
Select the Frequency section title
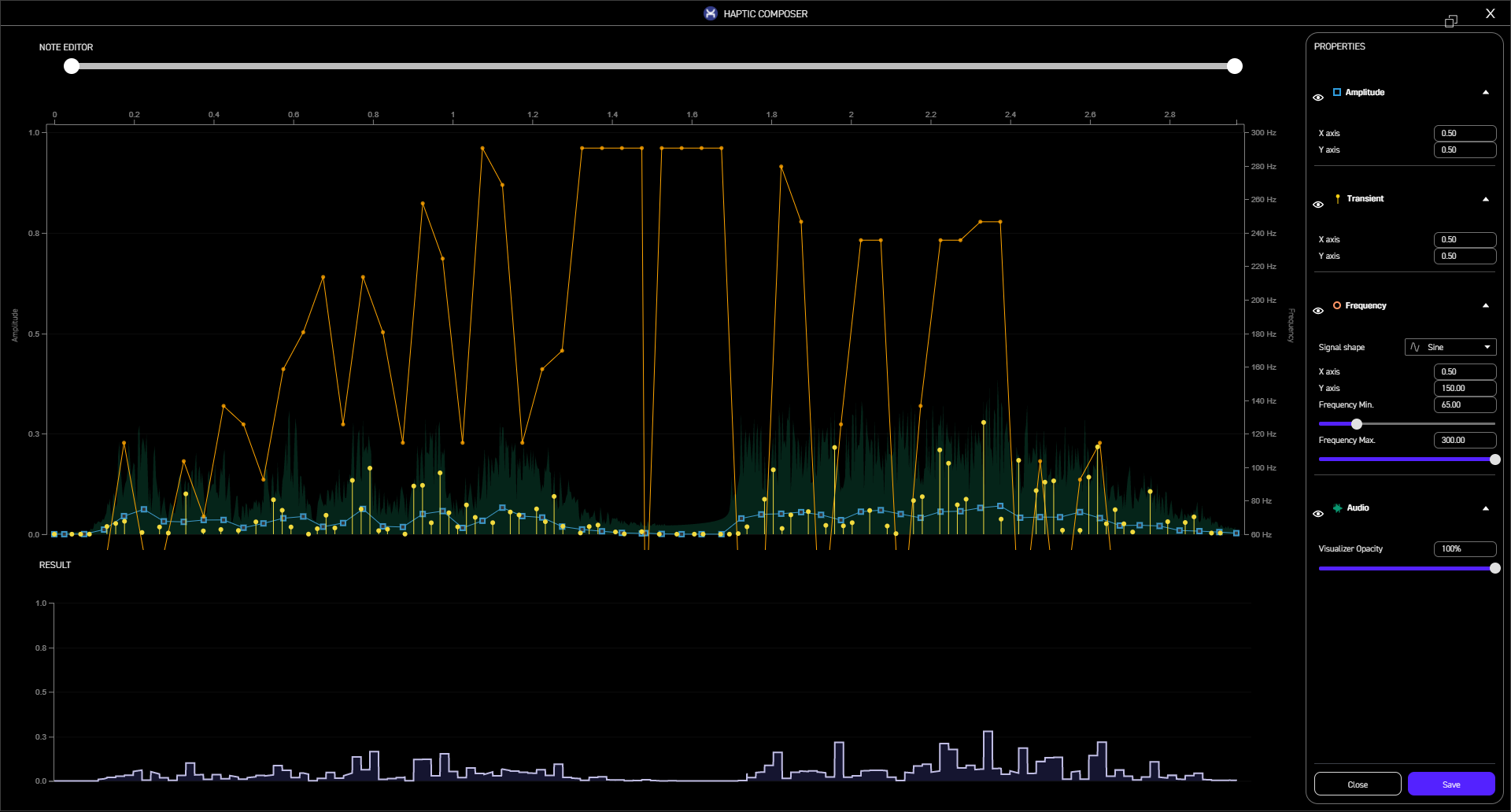tap(1365, 305)
